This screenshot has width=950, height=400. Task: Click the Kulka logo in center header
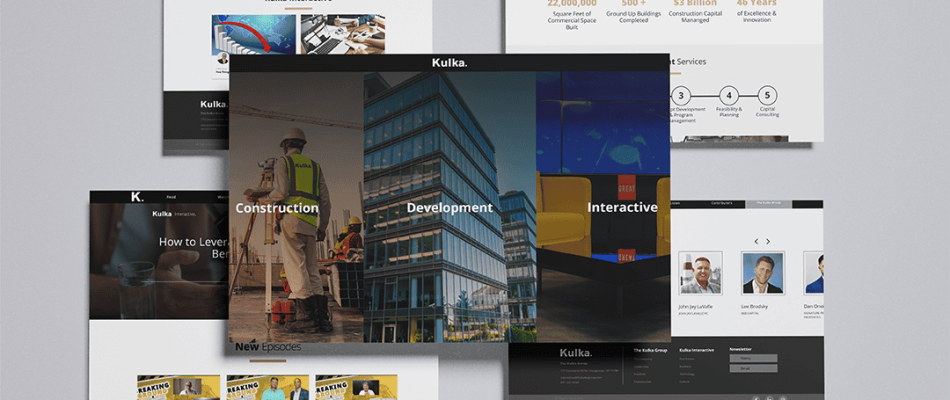[449, 63]
